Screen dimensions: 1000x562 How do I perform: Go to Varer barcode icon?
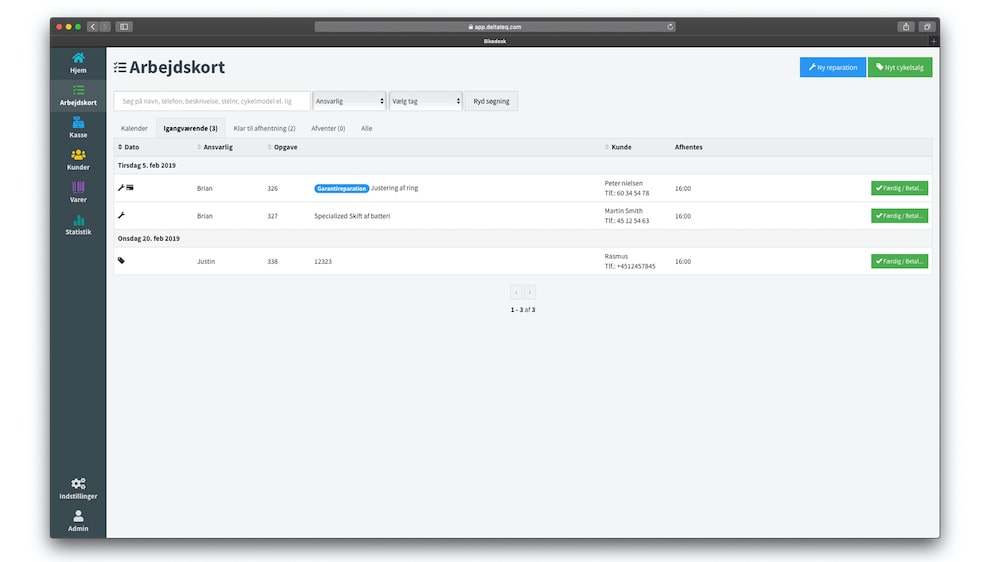click(78, 187)
